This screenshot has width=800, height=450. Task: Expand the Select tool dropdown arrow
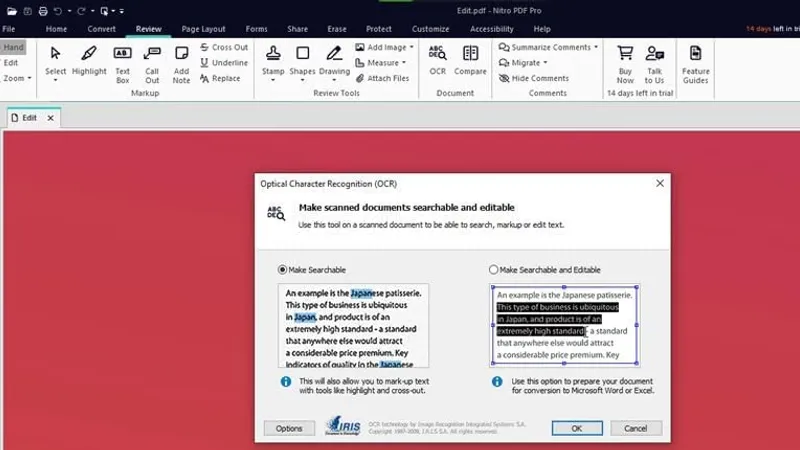(x=55, y=80)
